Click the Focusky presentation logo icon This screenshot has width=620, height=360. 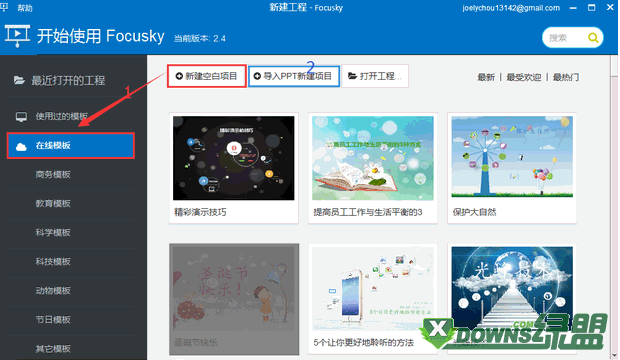click(17, 36)
